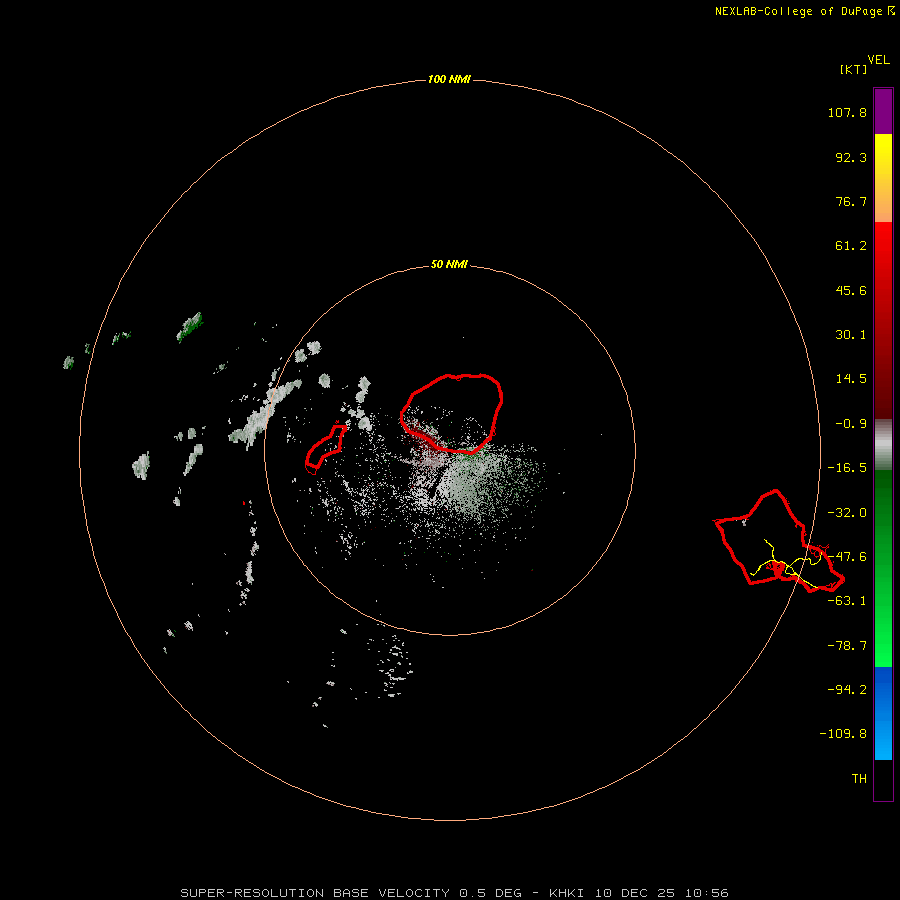Click the TH legend label

[x=859, y=779]
